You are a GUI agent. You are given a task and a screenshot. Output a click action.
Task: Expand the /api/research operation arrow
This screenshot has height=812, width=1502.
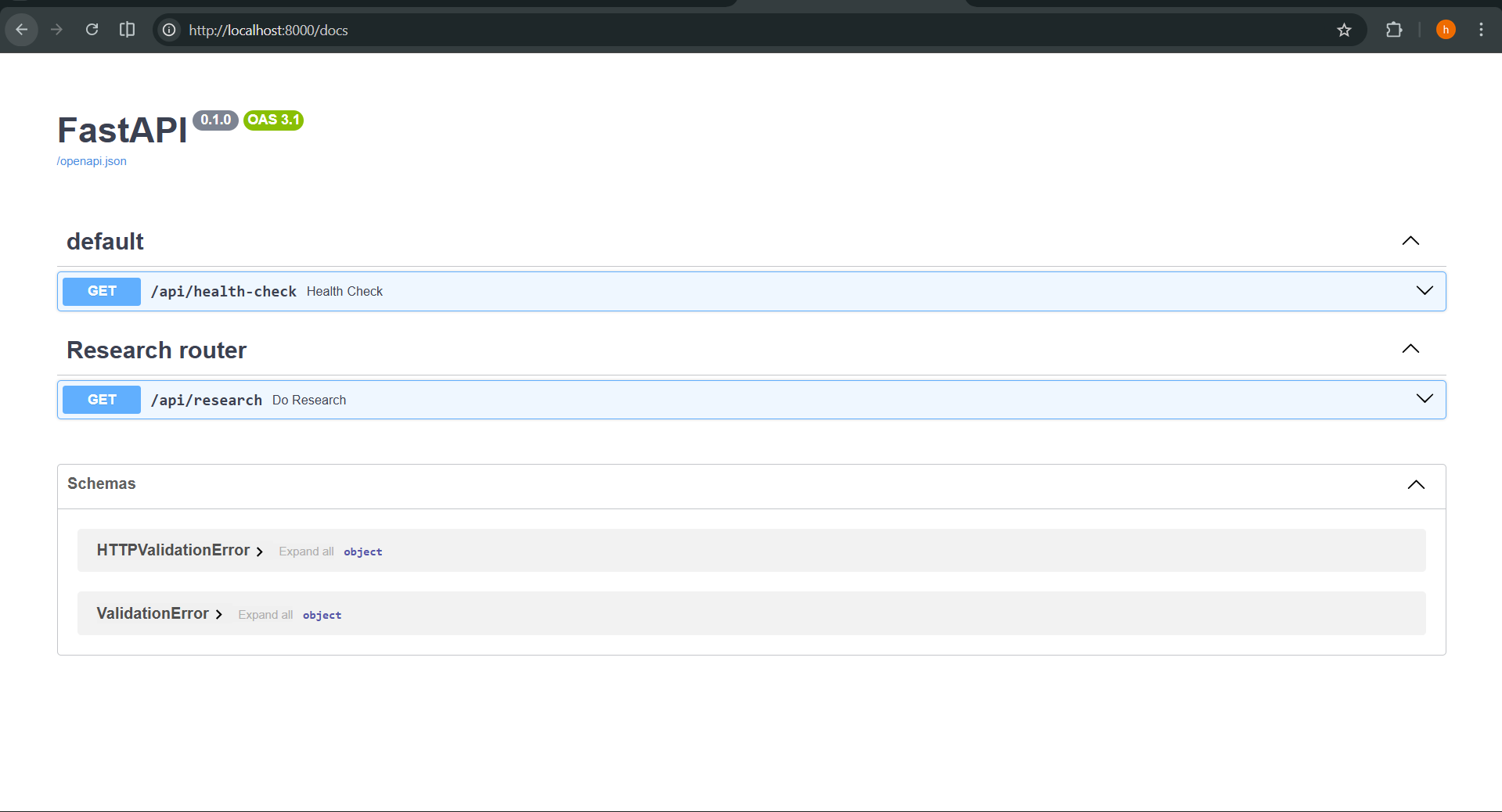pyautogui.click(x=1425, y=398)
